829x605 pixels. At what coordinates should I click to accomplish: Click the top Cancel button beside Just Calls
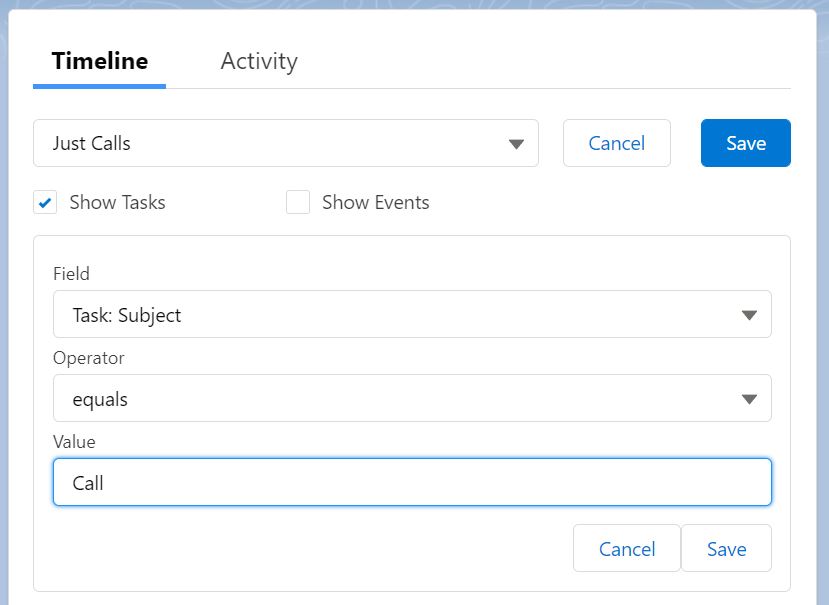coord(616,143)
